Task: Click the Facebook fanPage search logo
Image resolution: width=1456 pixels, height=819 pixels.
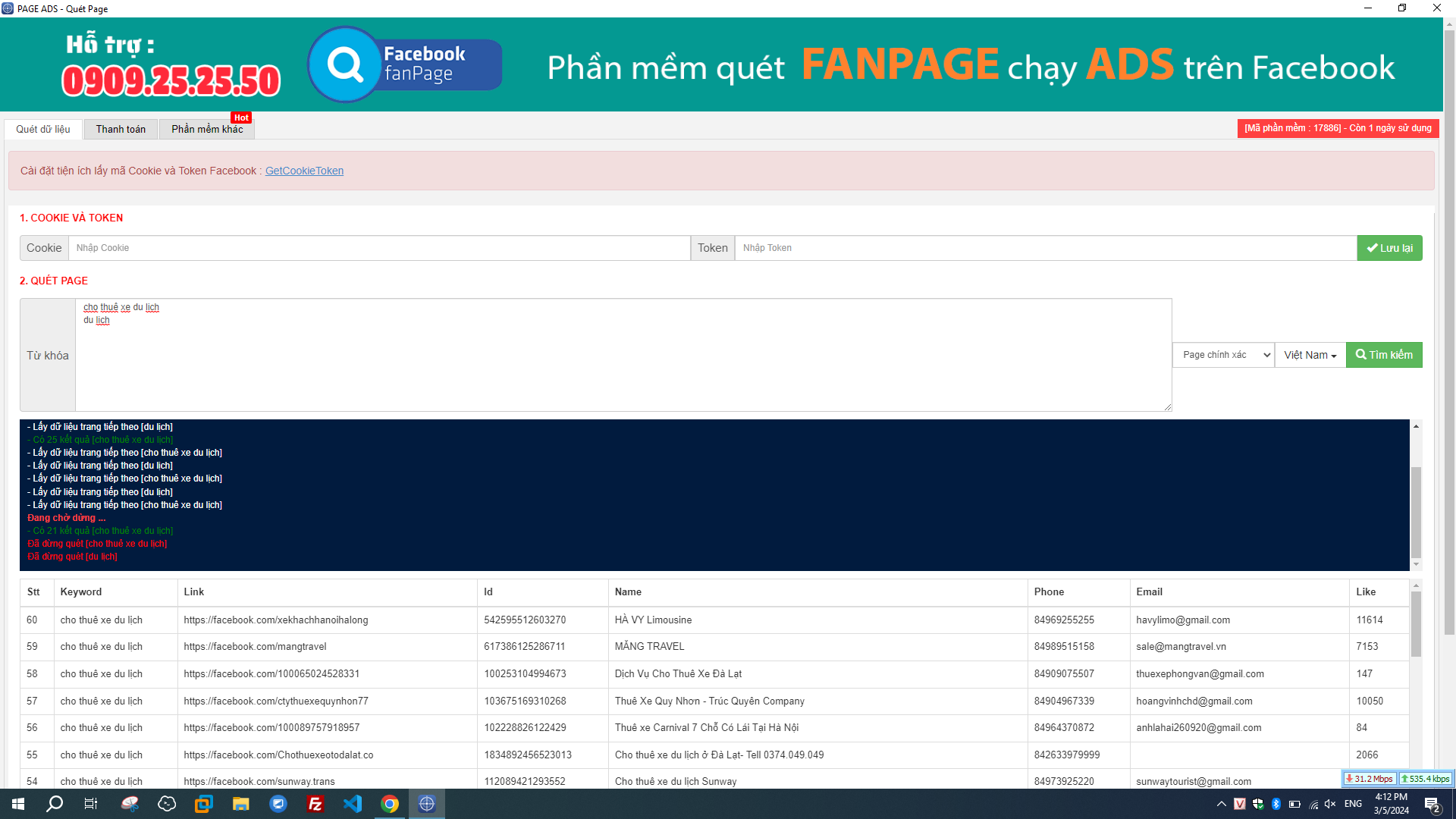Action: [x=404, y=64]
